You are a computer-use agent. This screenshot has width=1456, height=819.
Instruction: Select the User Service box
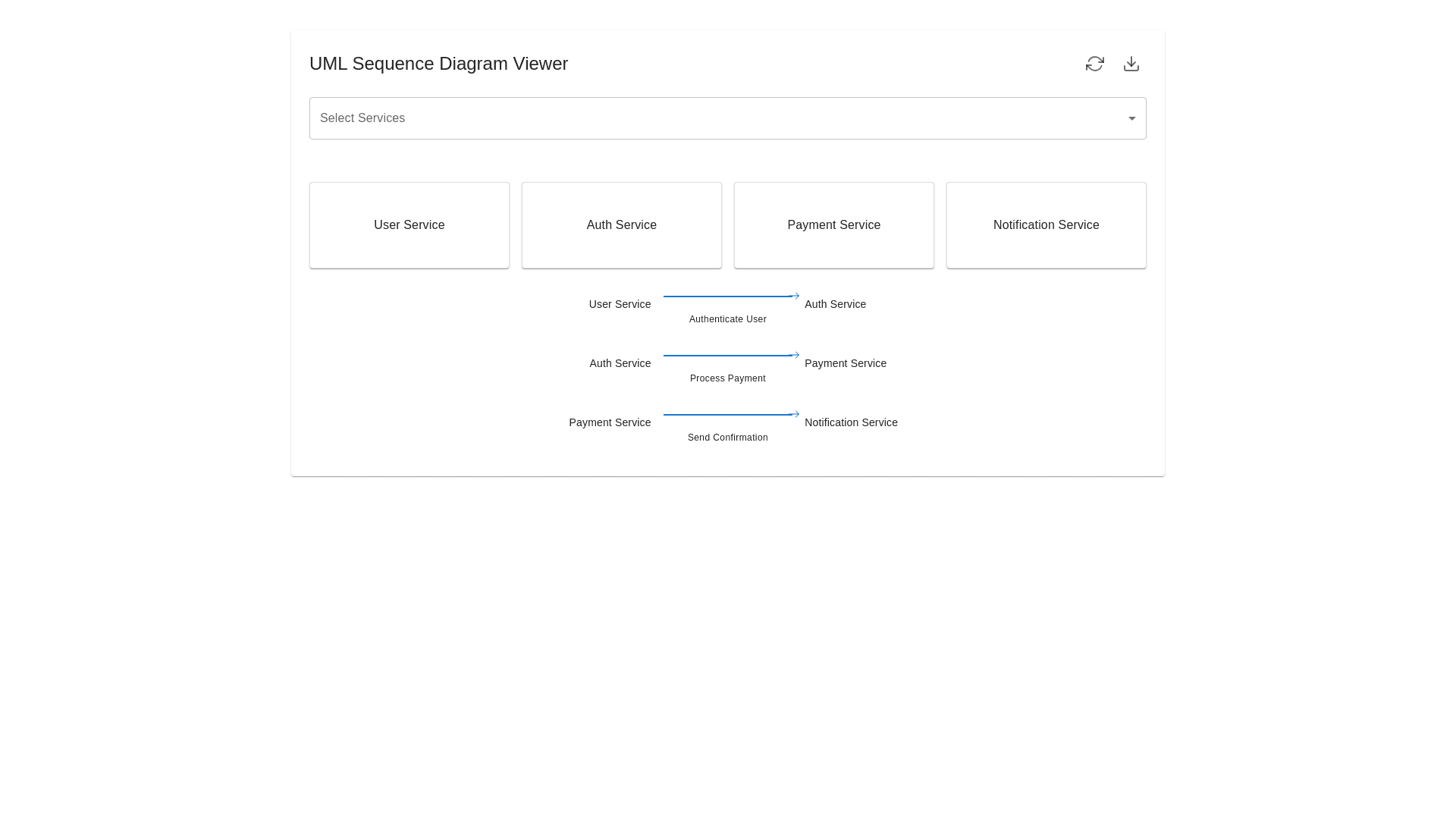pos(409,224)
